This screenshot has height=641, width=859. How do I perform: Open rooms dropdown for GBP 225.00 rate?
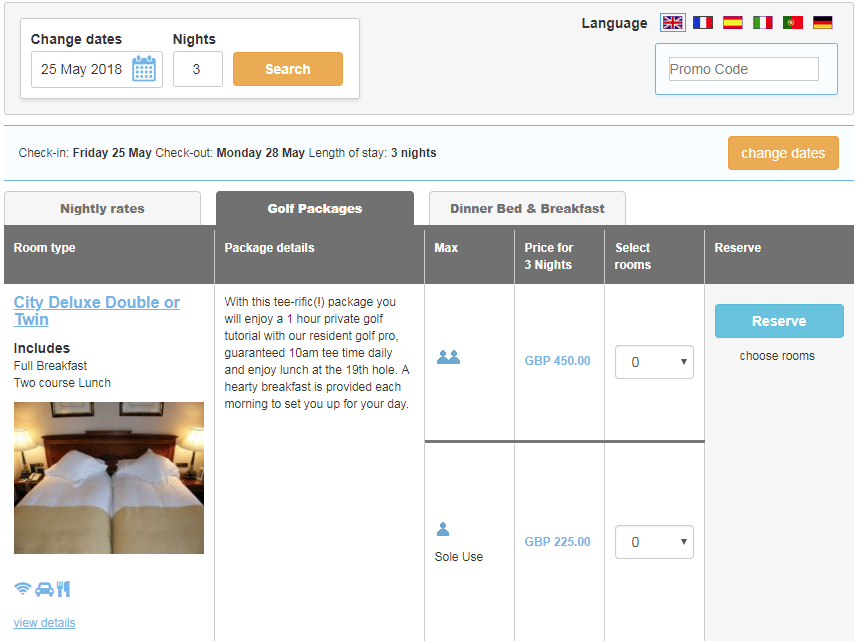(654, 542)
